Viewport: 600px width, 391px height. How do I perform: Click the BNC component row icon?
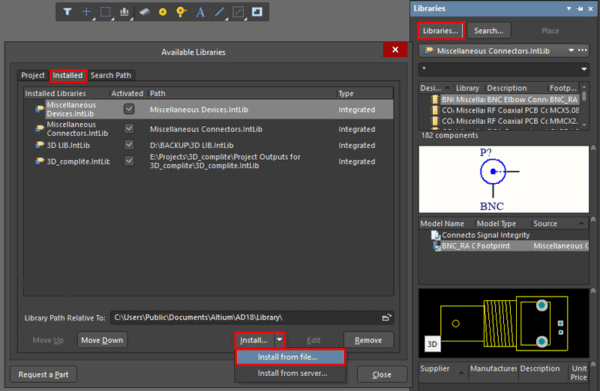(435, 99)
